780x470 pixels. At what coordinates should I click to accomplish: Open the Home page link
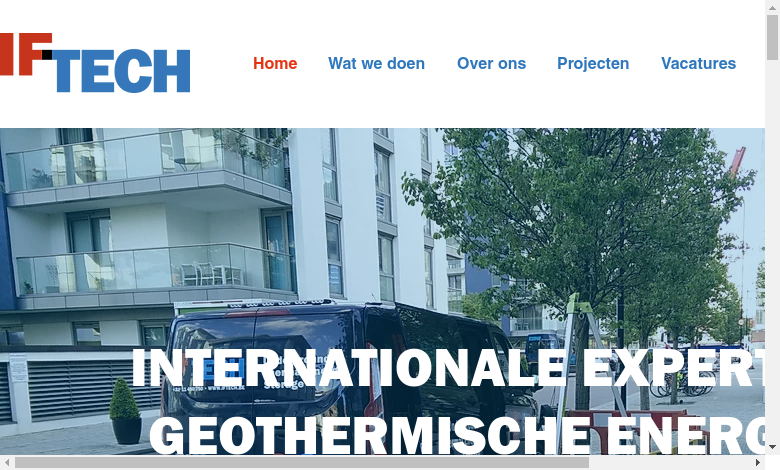click(x=275, y=63)
